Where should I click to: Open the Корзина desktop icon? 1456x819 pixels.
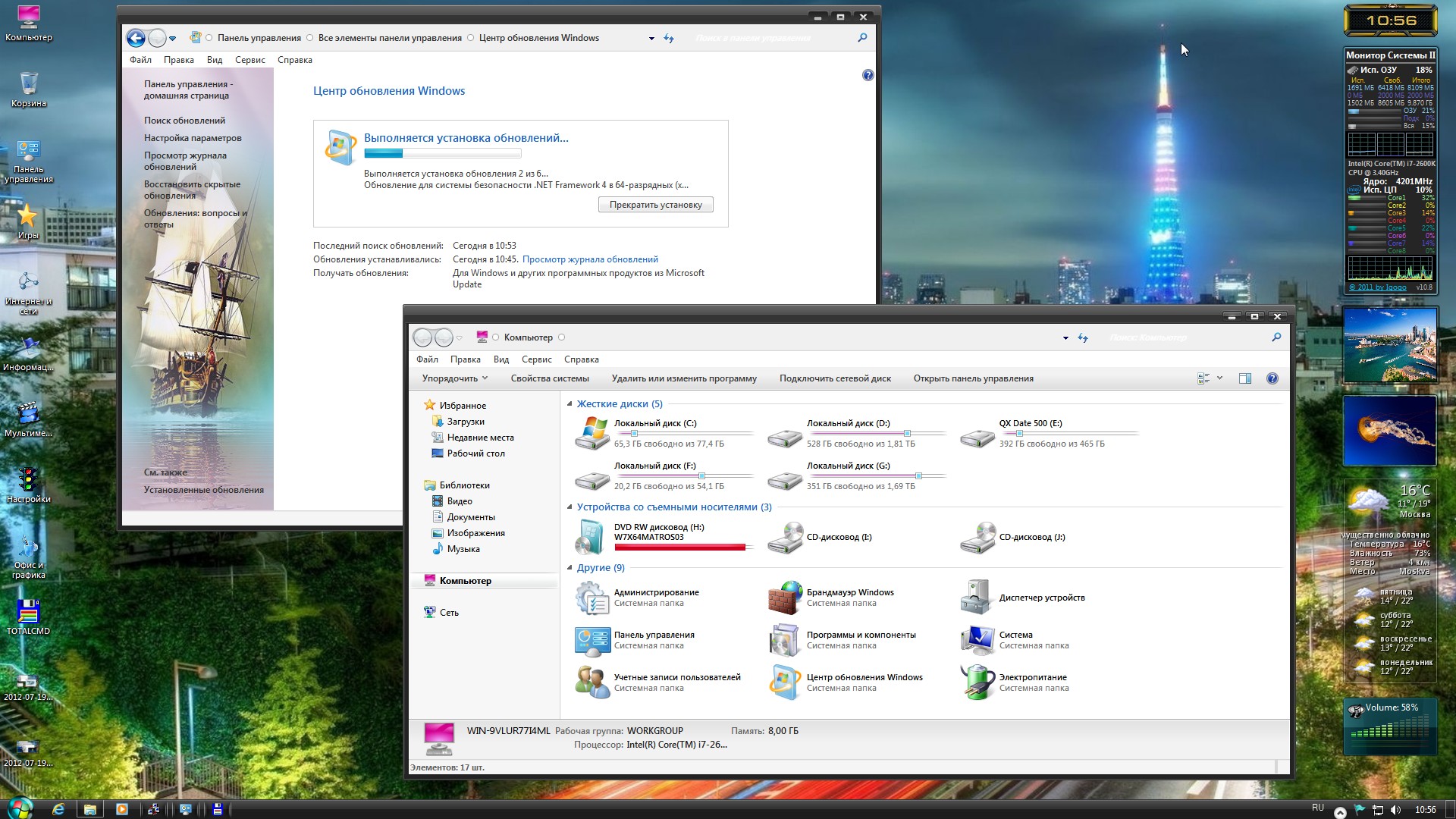pyautogui.click(x=29, y=89)
